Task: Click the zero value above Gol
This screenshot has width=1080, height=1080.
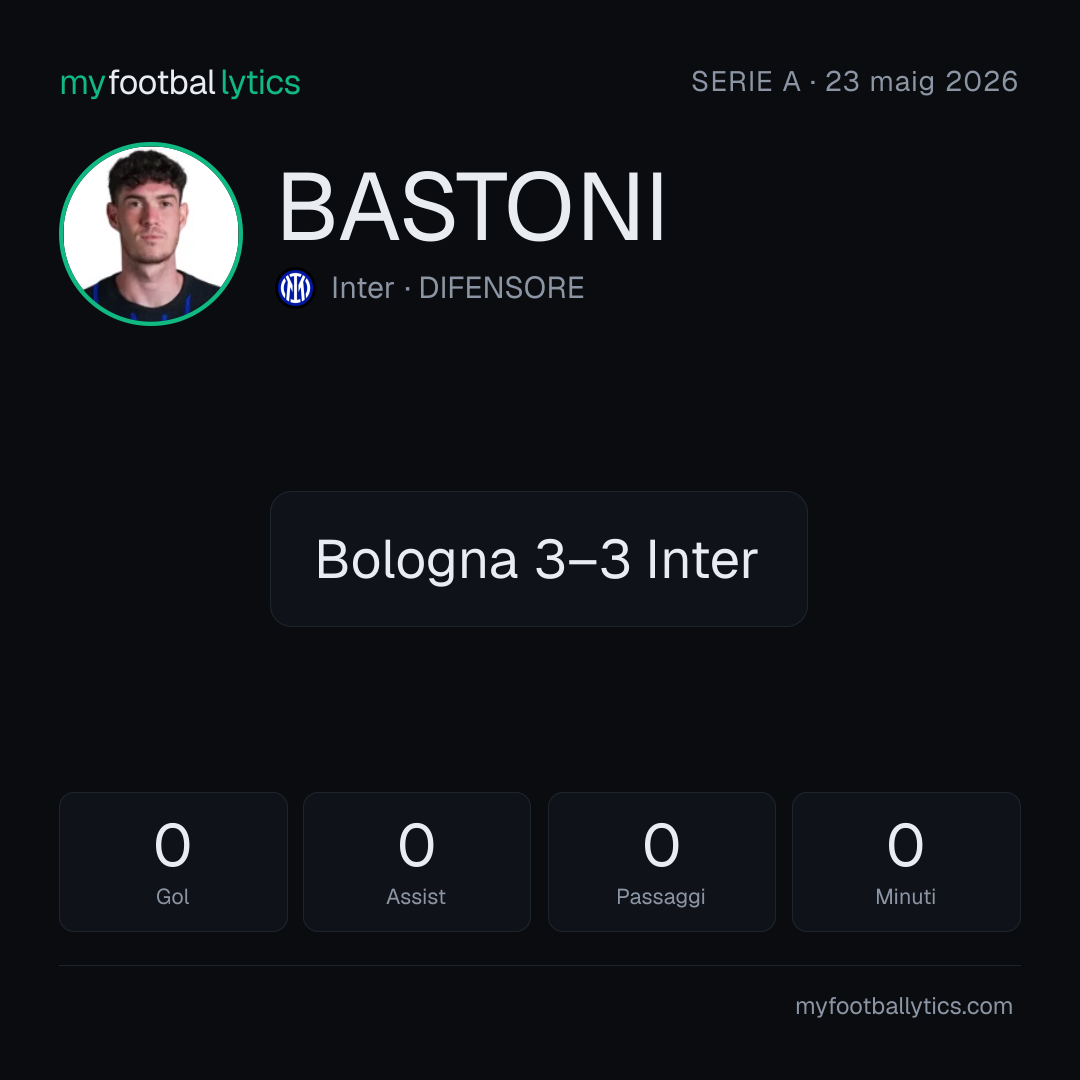Action: coord(172,845)
